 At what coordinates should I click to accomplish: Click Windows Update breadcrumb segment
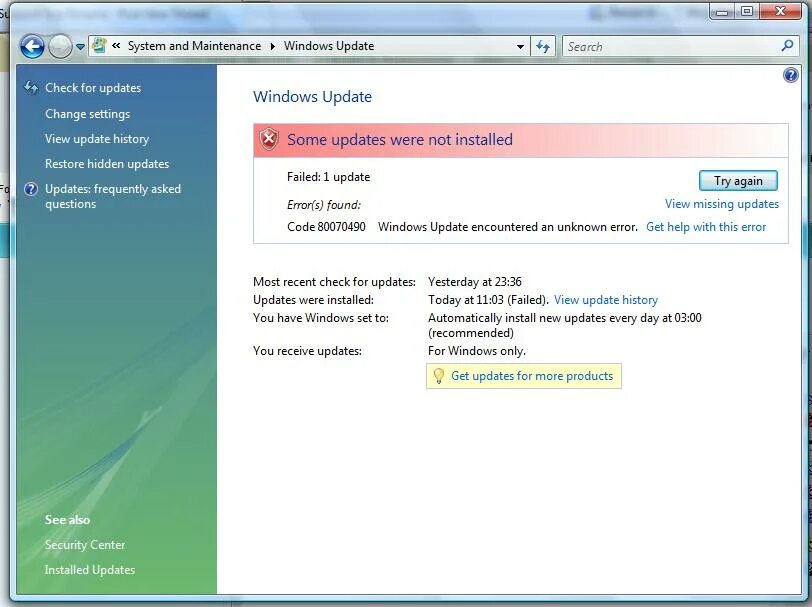[329, 46]
